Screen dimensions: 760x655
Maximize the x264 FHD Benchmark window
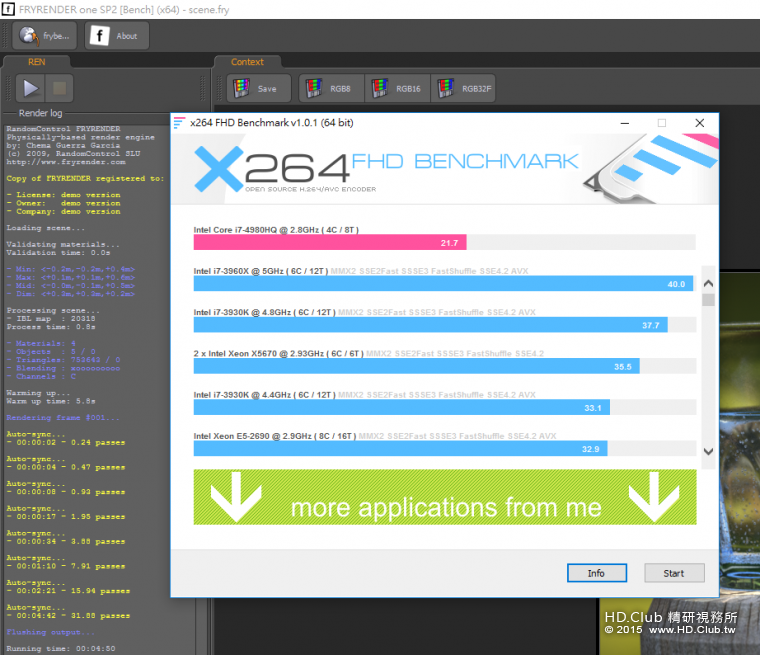point(661,123)
